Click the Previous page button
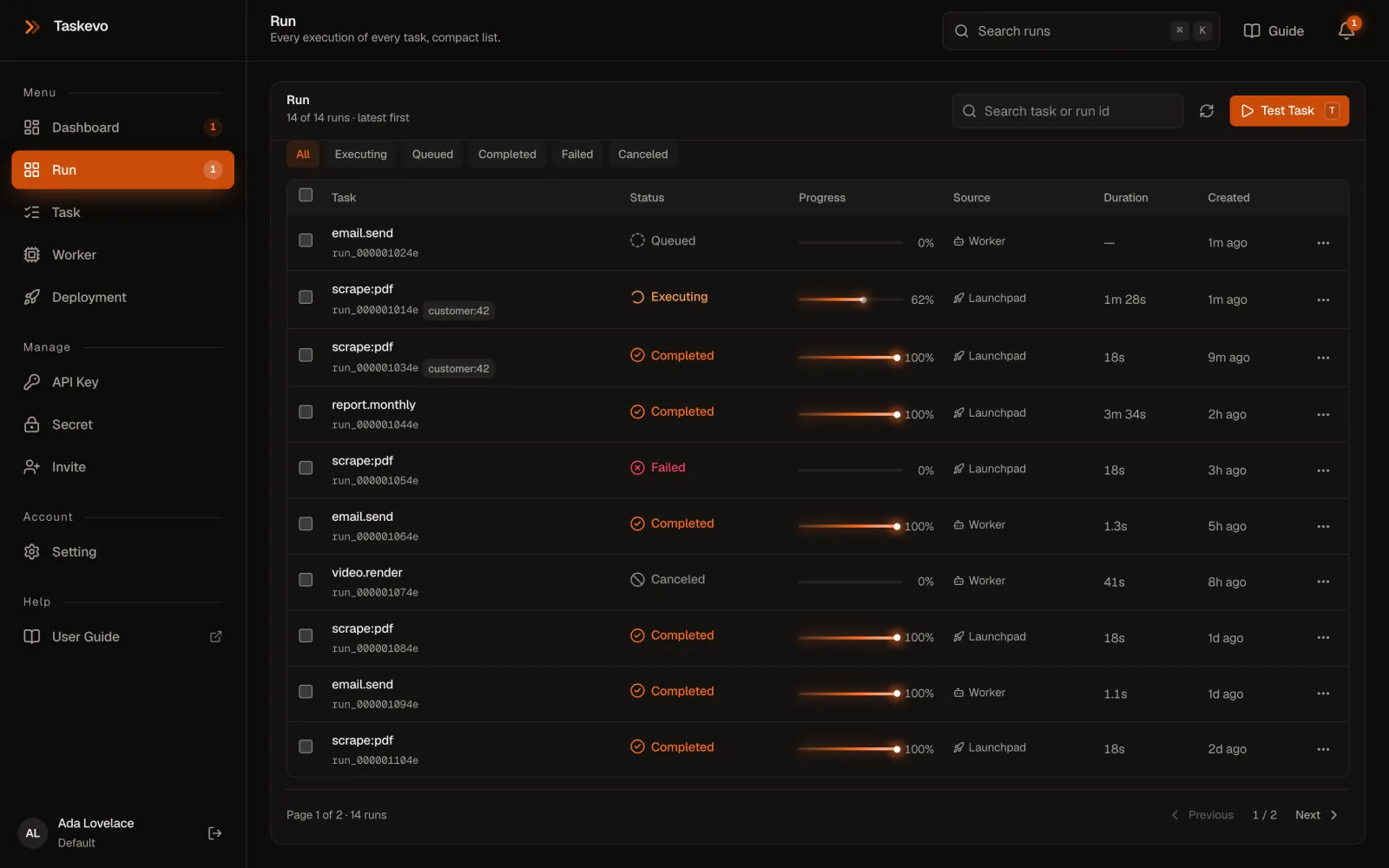The image size is (1389, 868). coord(1202,815)
